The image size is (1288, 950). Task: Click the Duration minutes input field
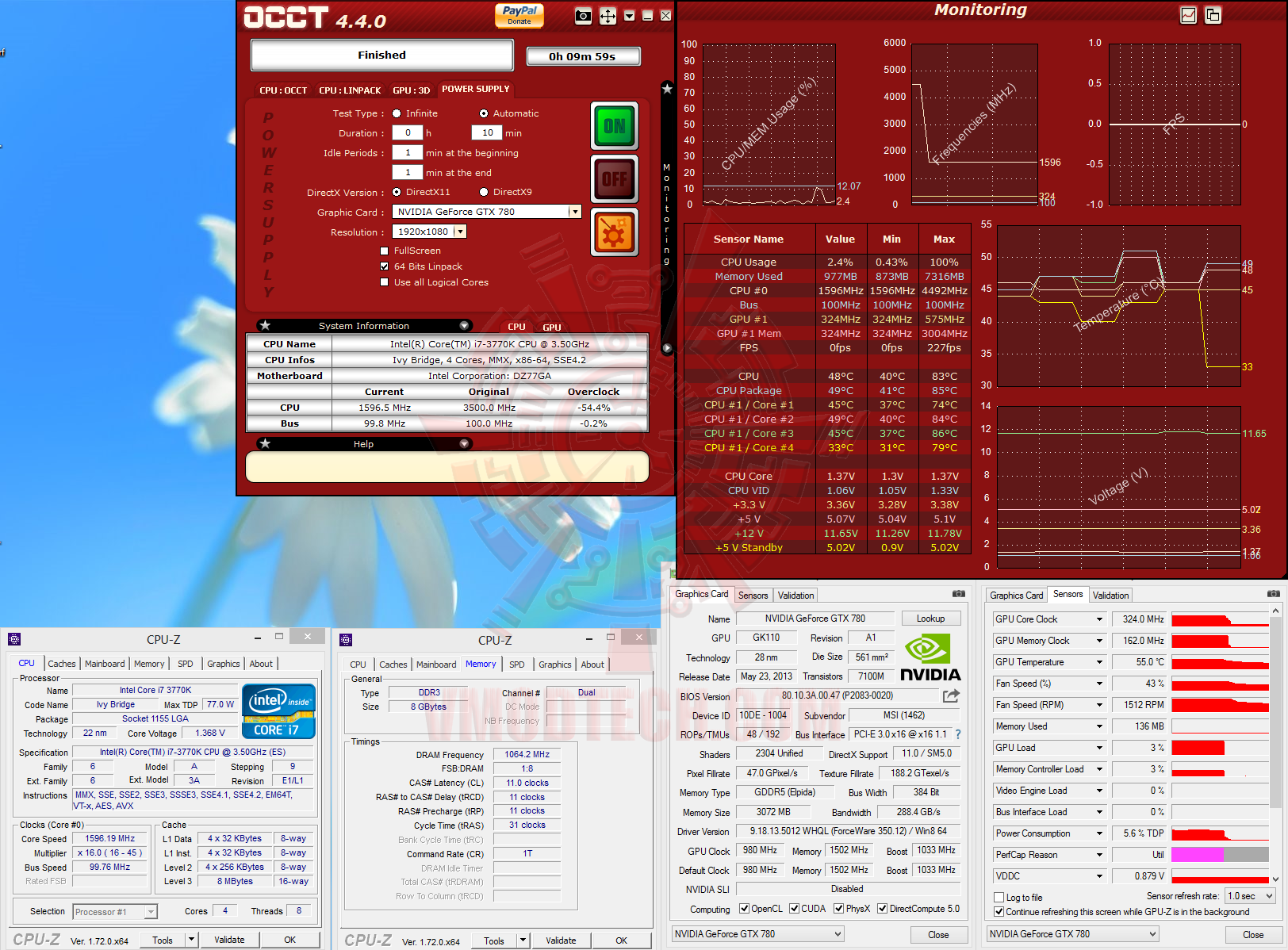[x=487, y=133]
